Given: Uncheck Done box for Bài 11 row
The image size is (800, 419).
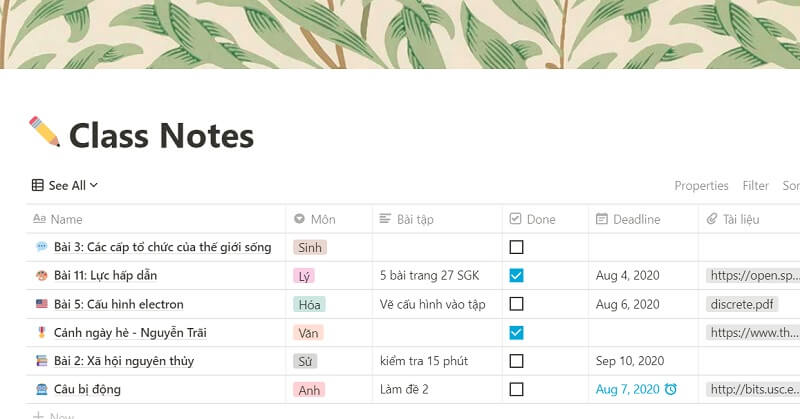Looking at the screenshot, I should click(516, 276).
